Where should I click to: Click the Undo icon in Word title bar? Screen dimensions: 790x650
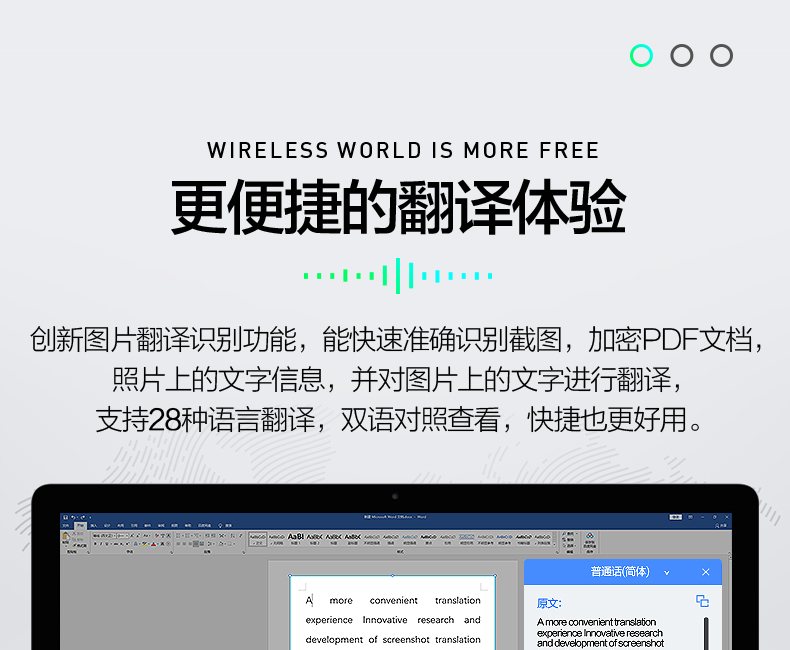[x=73, y=517]
